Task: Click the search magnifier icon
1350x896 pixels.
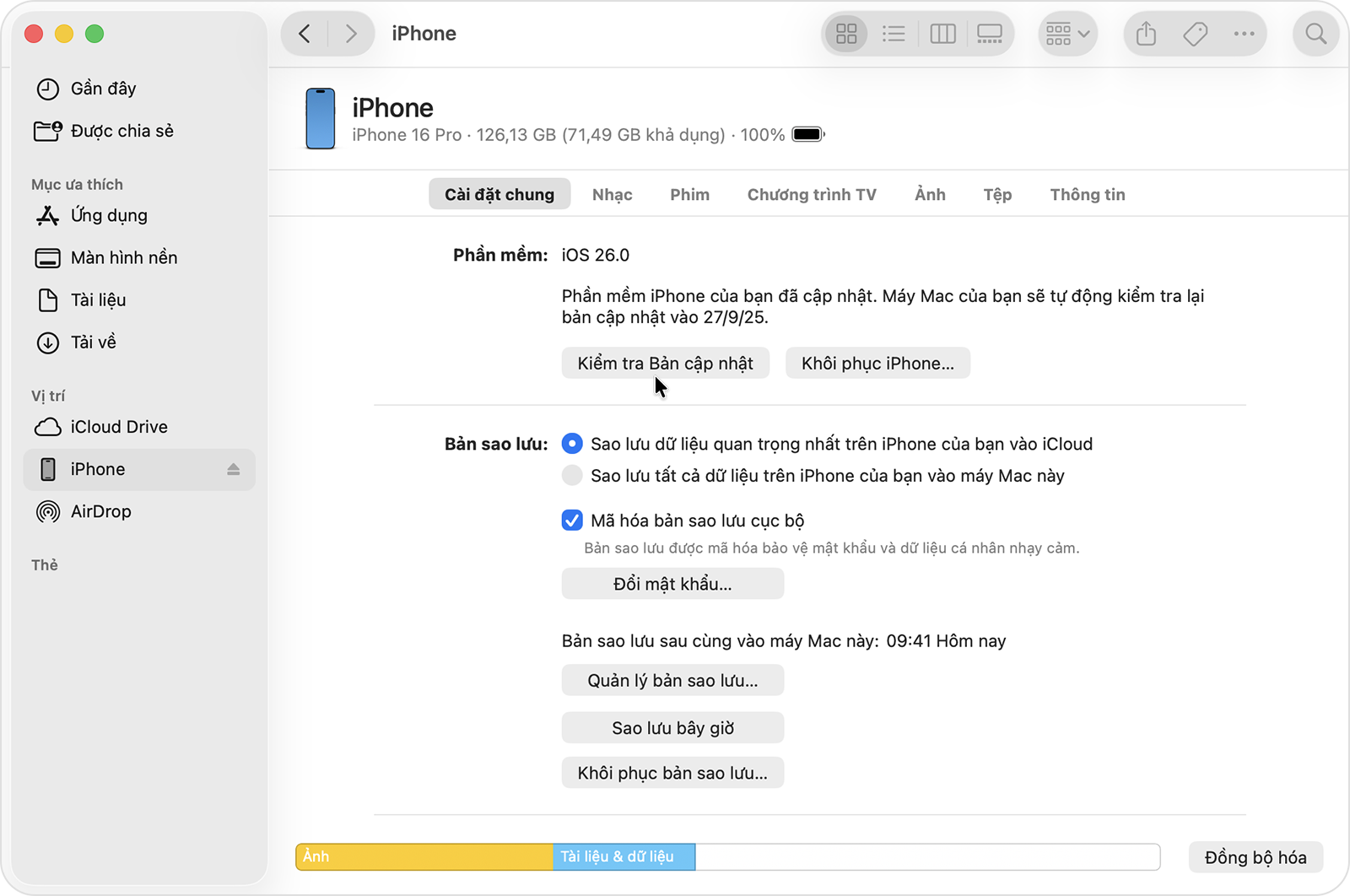Action: (1315, 34)
